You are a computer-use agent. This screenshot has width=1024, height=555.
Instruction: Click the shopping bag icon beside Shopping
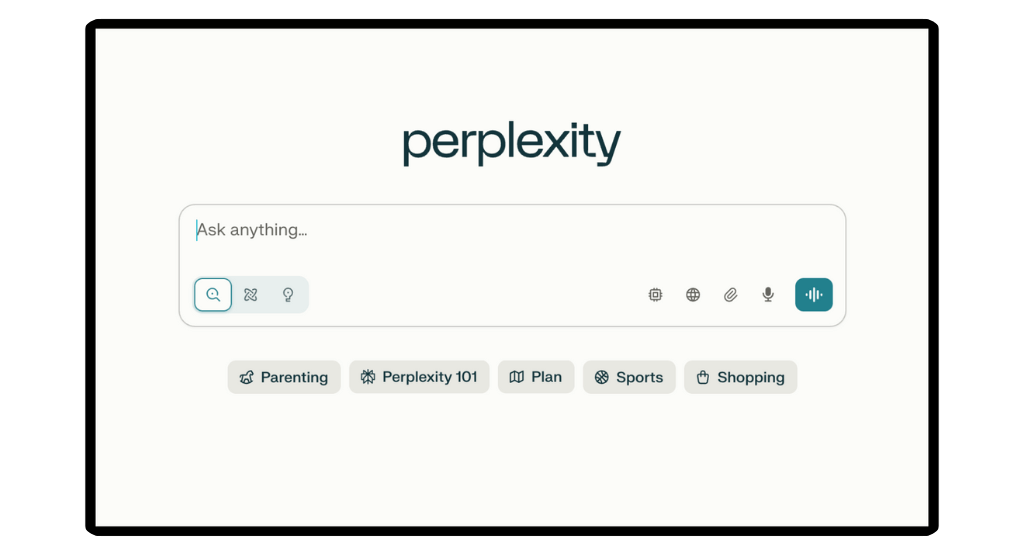point(703,377)
